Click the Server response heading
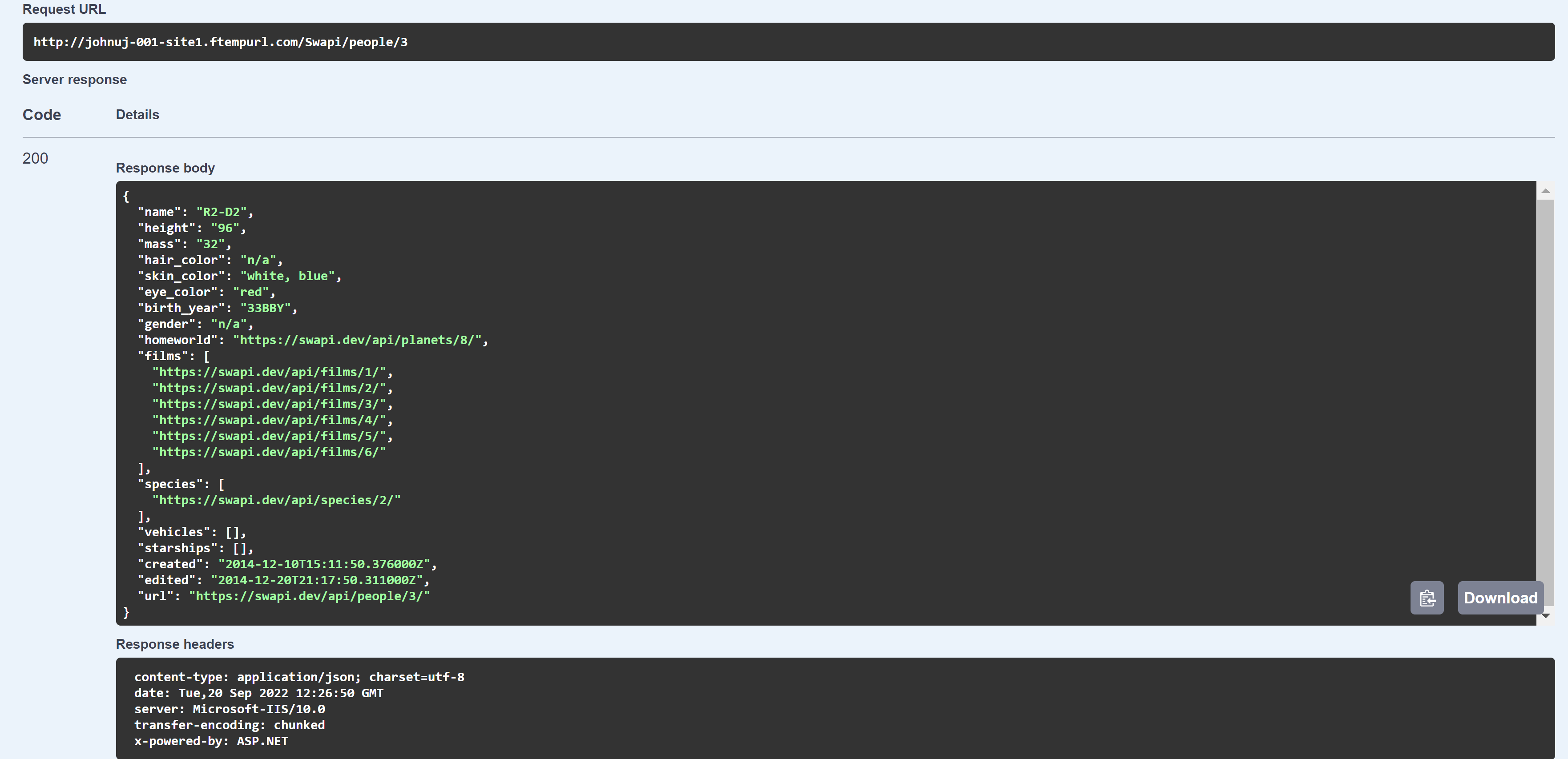The image size is (1568, 759). tap(74, 79)
